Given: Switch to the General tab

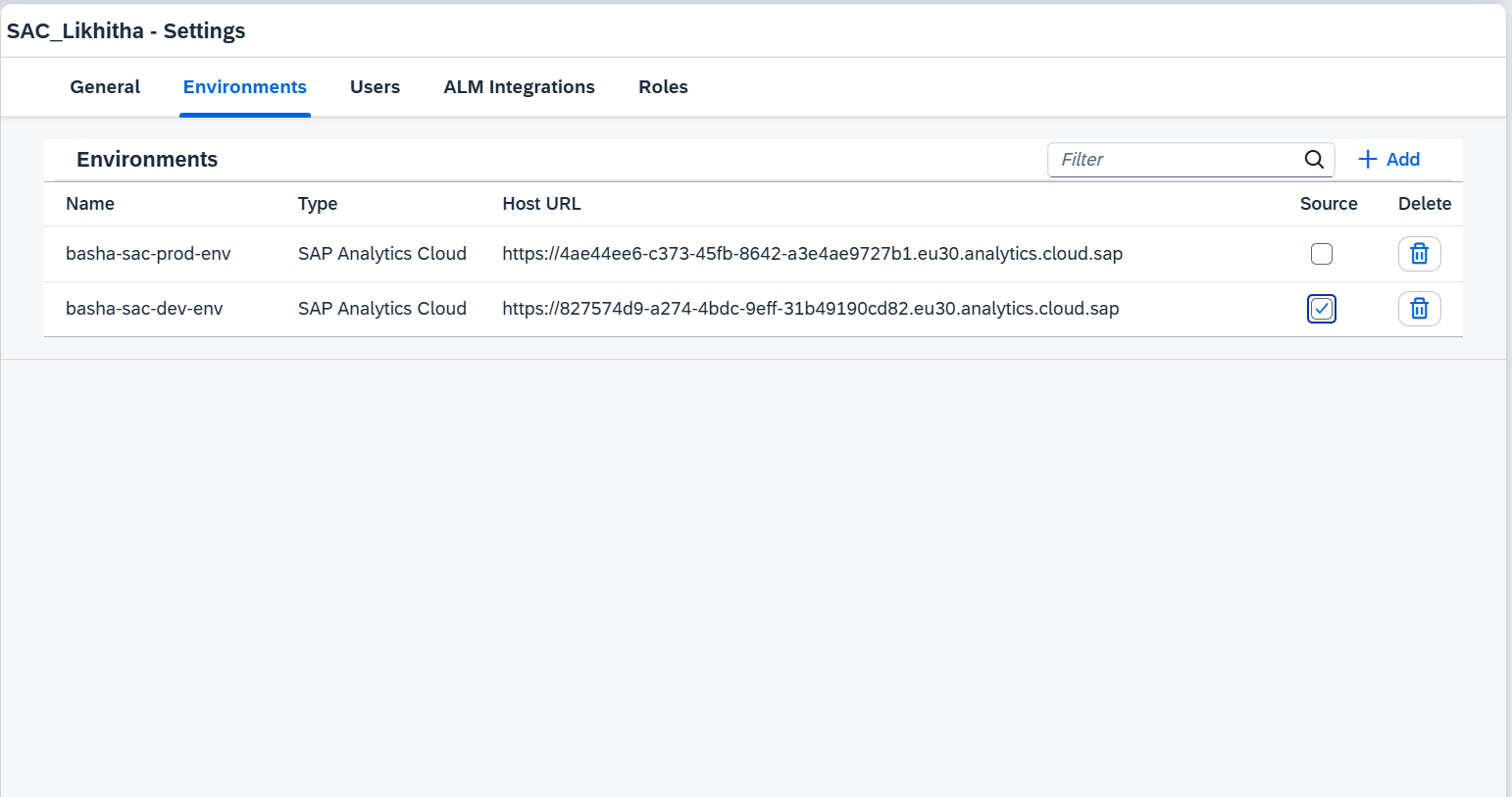Looking at the screenshot, I should (x=105, y=87).
